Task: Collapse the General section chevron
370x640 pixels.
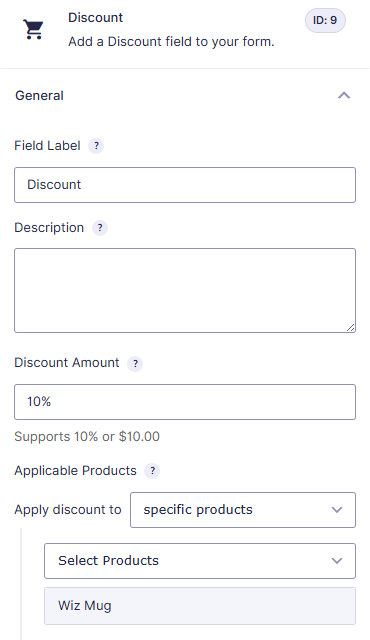Action: pos(344,96)
